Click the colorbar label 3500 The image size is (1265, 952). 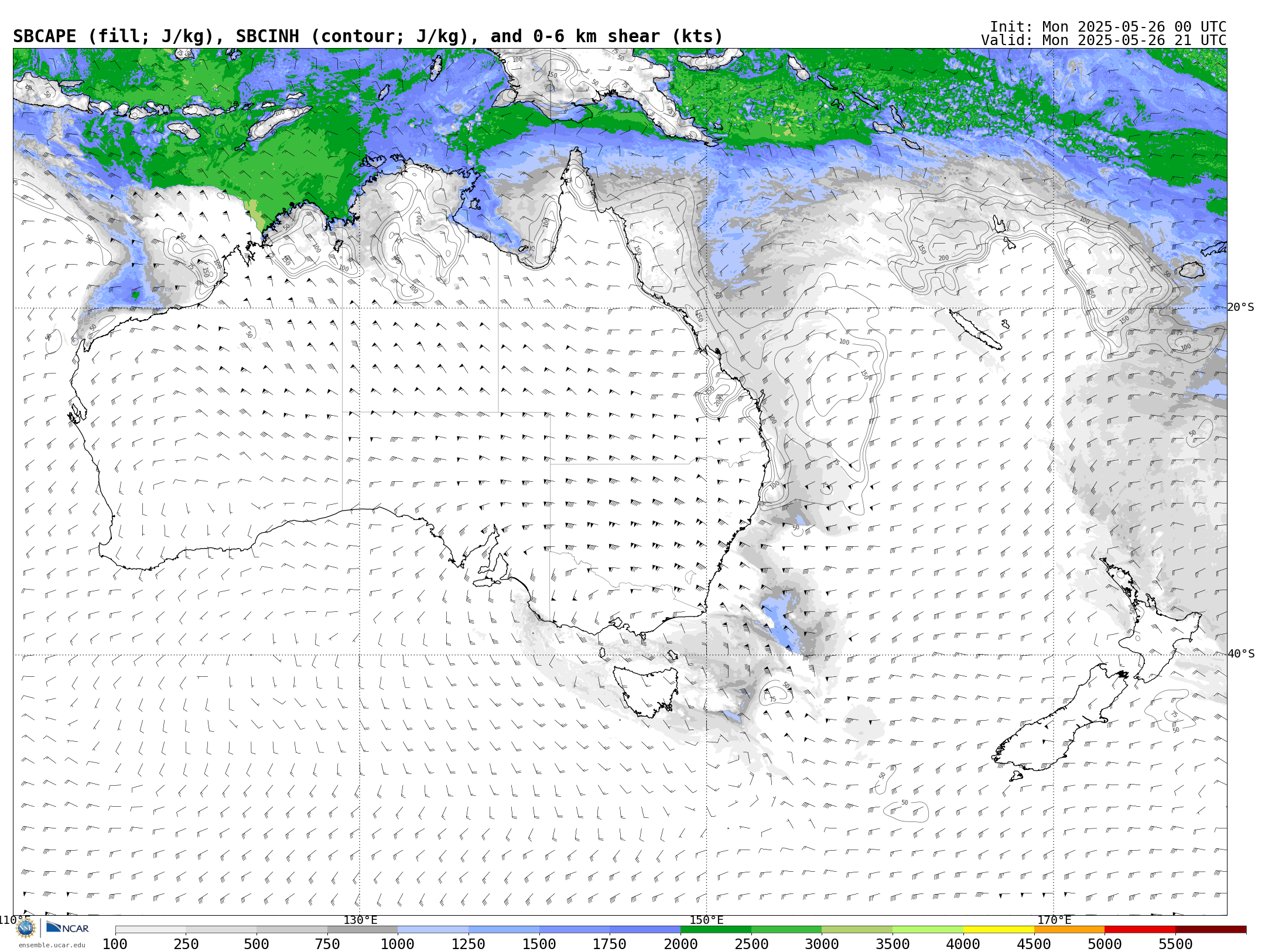[x=893, y=944]
